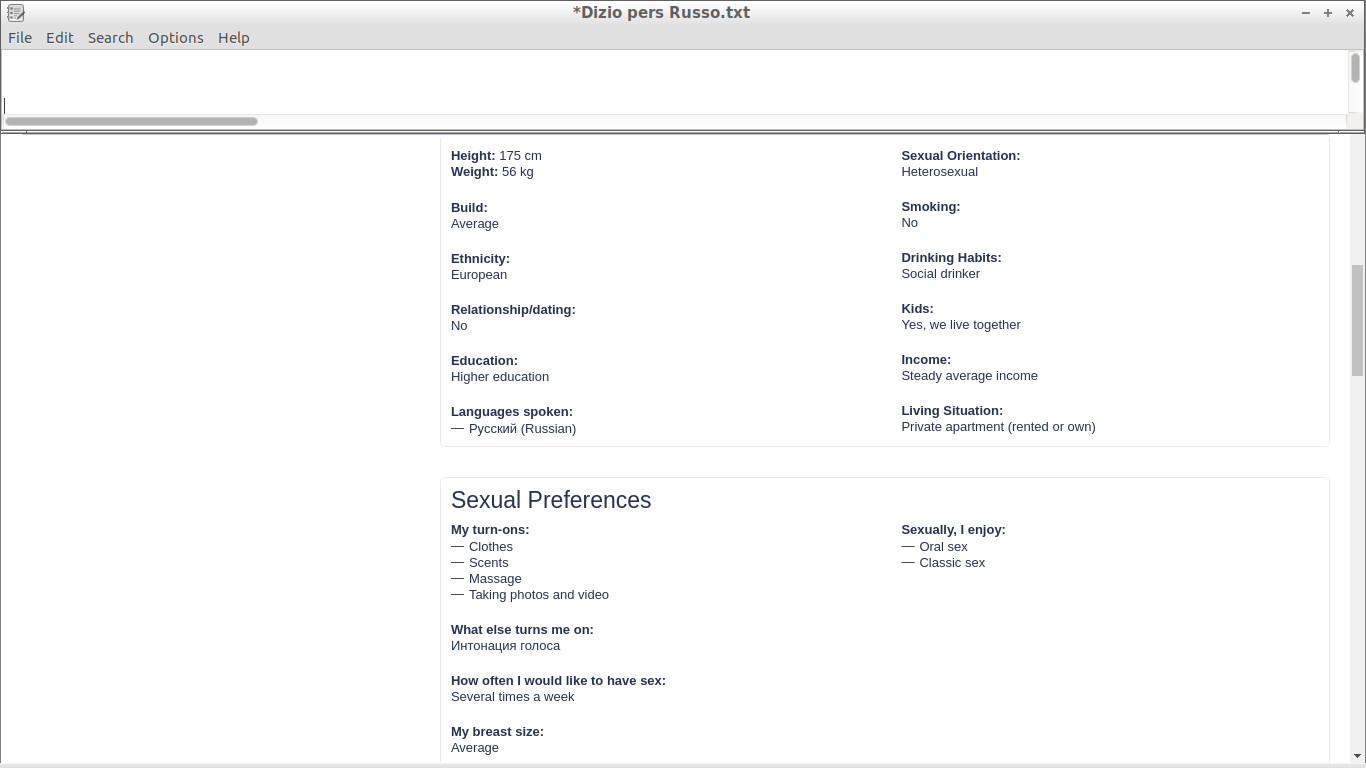Click the notepad app icon in title bar
Image resolution: width=1366 pixels, height=768 pixels.
[x=15, y=13]
